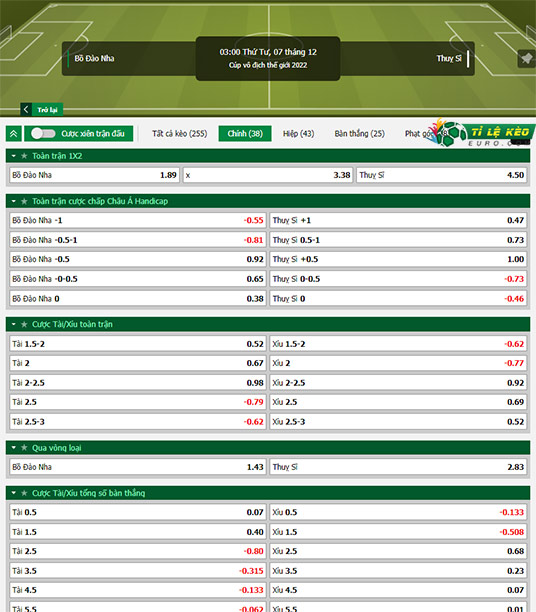Screen dimensions: 536x612
Task: Choose total goals Xỉu 2.5 at 0.68
Action: pyautogui.click(x=398, y=551)
